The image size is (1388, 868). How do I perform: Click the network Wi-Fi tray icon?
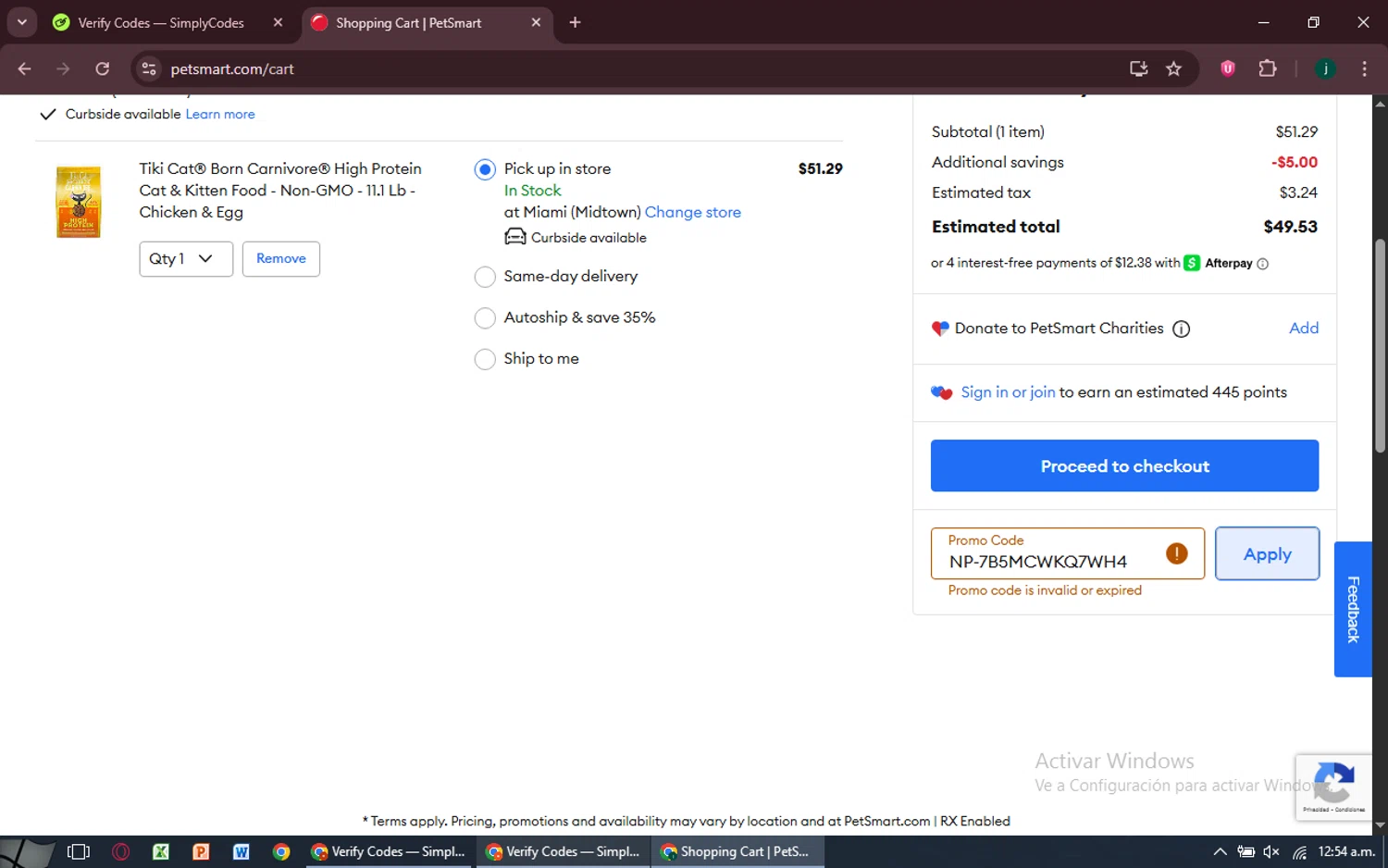click(1300, 851)
